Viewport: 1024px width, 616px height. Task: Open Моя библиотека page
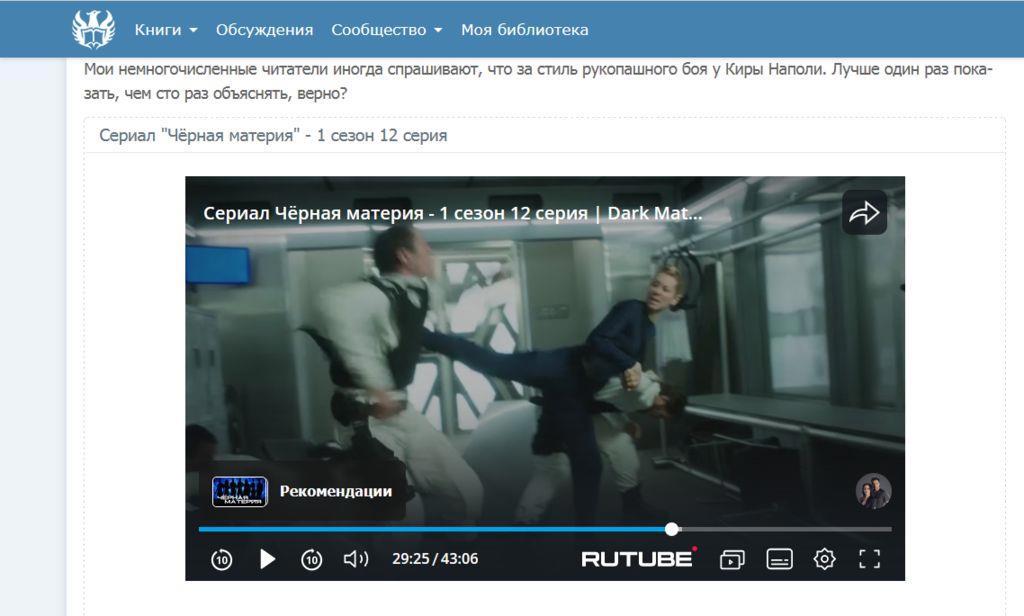(x=524, y=29)
